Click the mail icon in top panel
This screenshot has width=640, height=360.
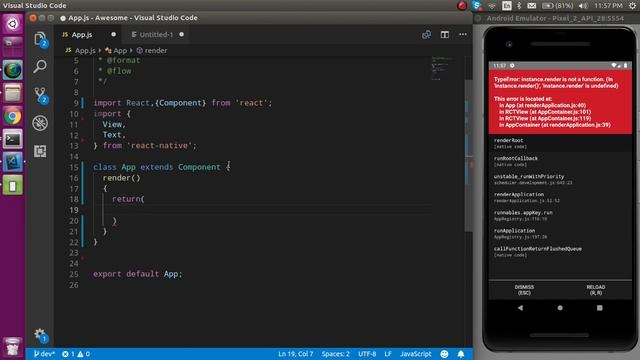531,6
